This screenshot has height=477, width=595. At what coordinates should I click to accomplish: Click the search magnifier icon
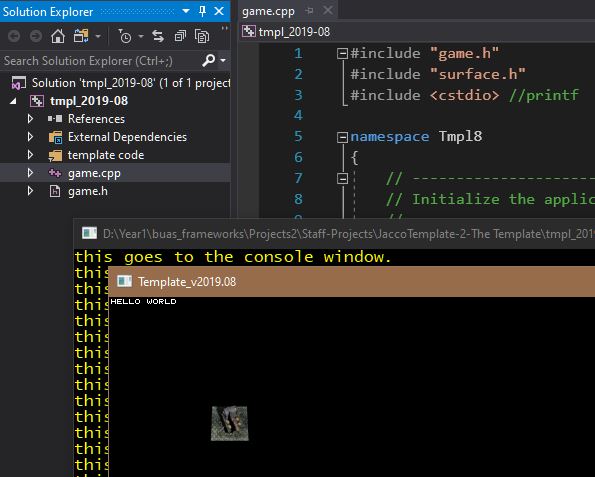click(x=209, y=60)
